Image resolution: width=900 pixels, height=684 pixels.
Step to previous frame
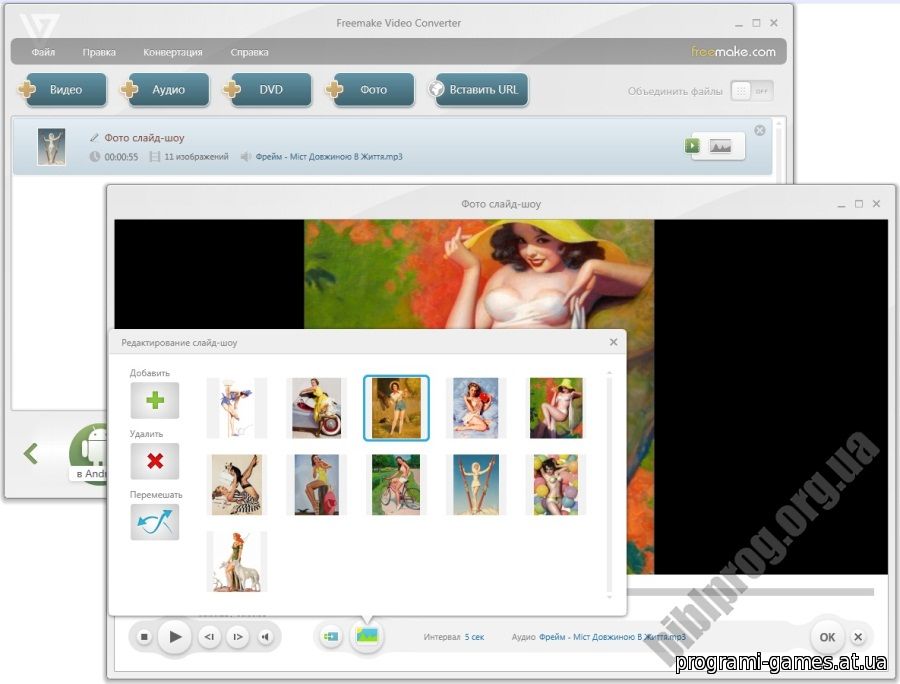(x=210, y=636)
